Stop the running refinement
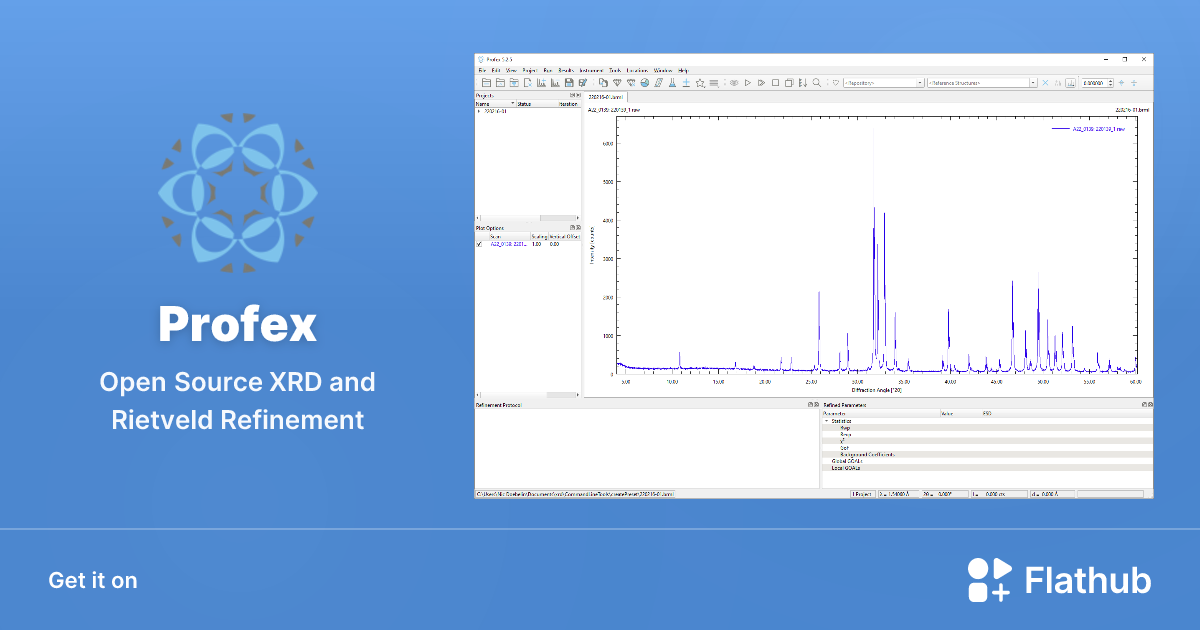The width and height of the screenshot is (1200, 630). point(776,83)
